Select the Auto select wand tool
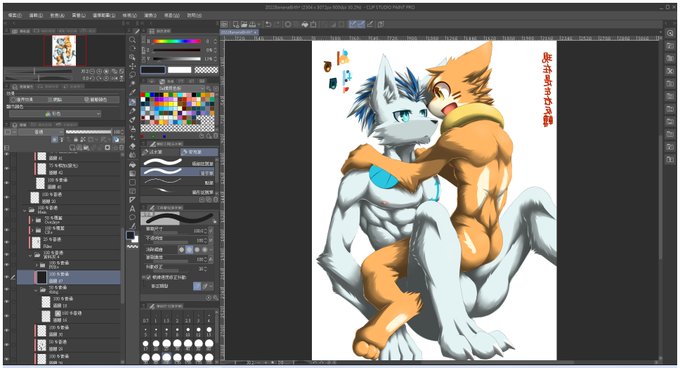This screenshot has width=680, height=368. (x=132, y=84)
